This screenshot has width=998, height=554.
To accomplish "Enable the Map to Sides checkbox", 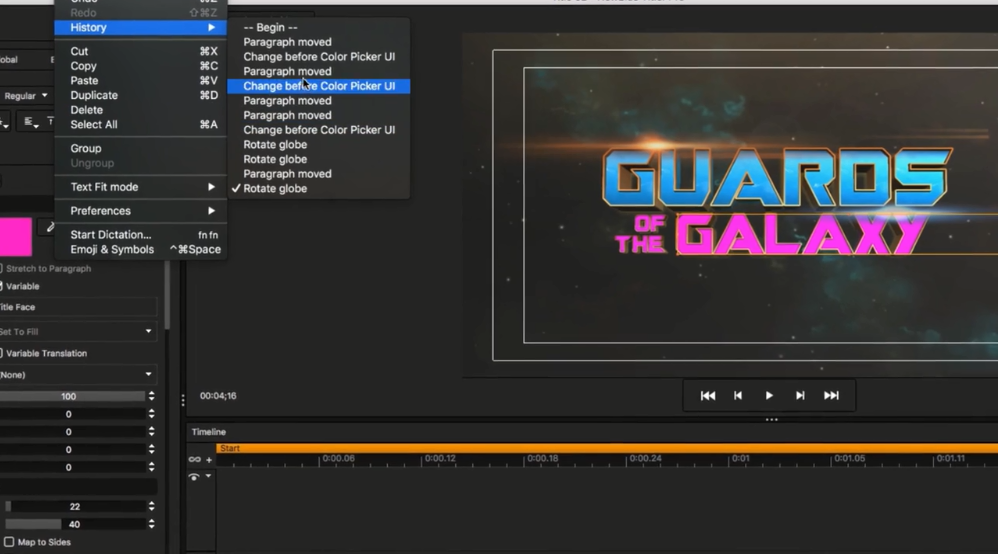I will coord(9,542).
